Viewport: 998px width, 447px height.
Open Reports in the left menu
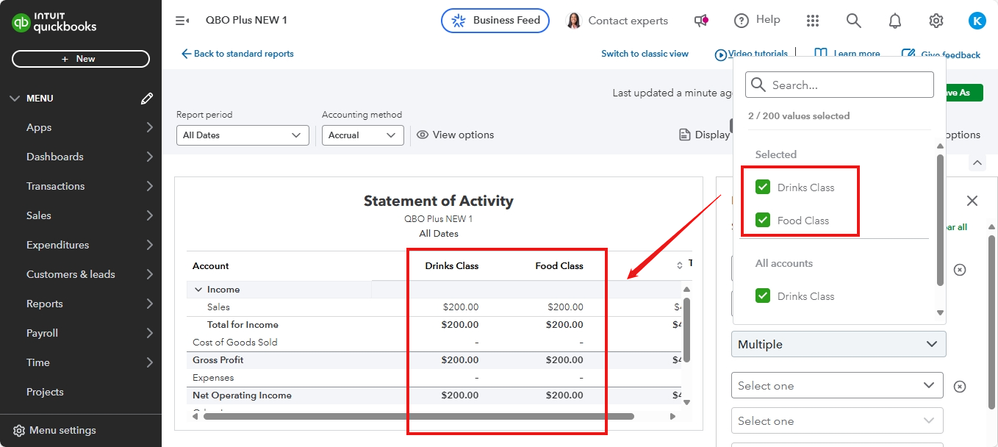45,304
